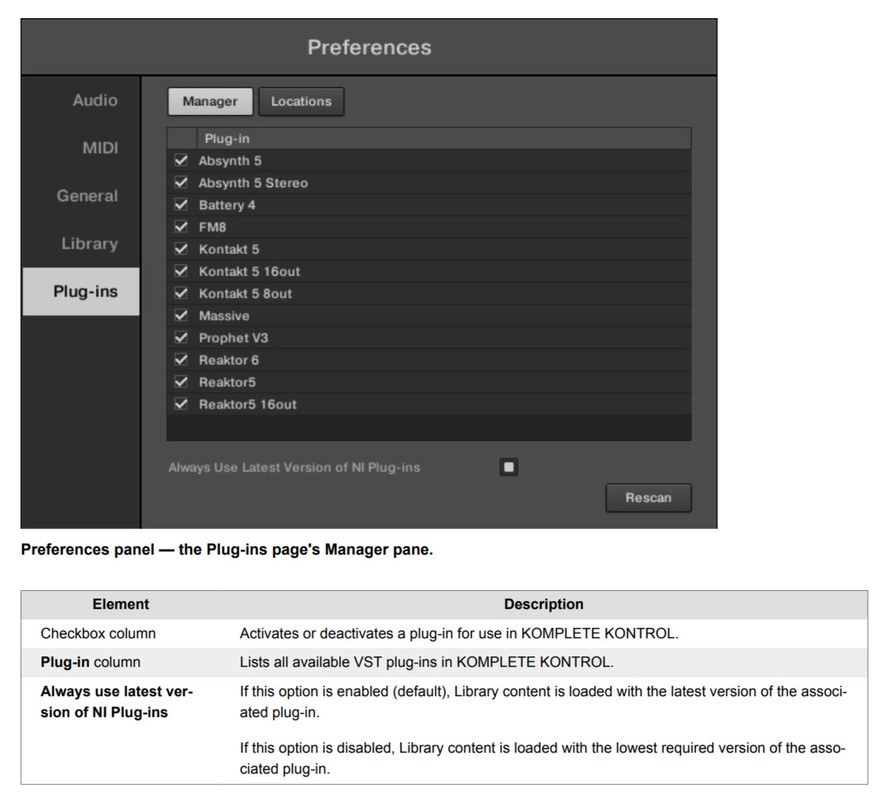Viewport: 886px width, 800px height.
Task: Open the Audio preferences page
Action: tap(95, 100)
